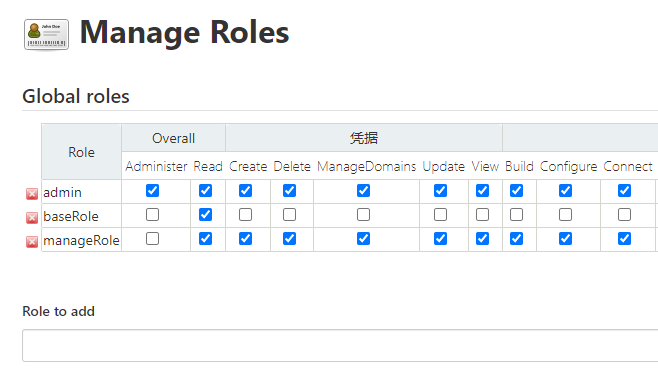
Task: Enable Delete credentials for baseRole
Action: (x=290, y=214)
